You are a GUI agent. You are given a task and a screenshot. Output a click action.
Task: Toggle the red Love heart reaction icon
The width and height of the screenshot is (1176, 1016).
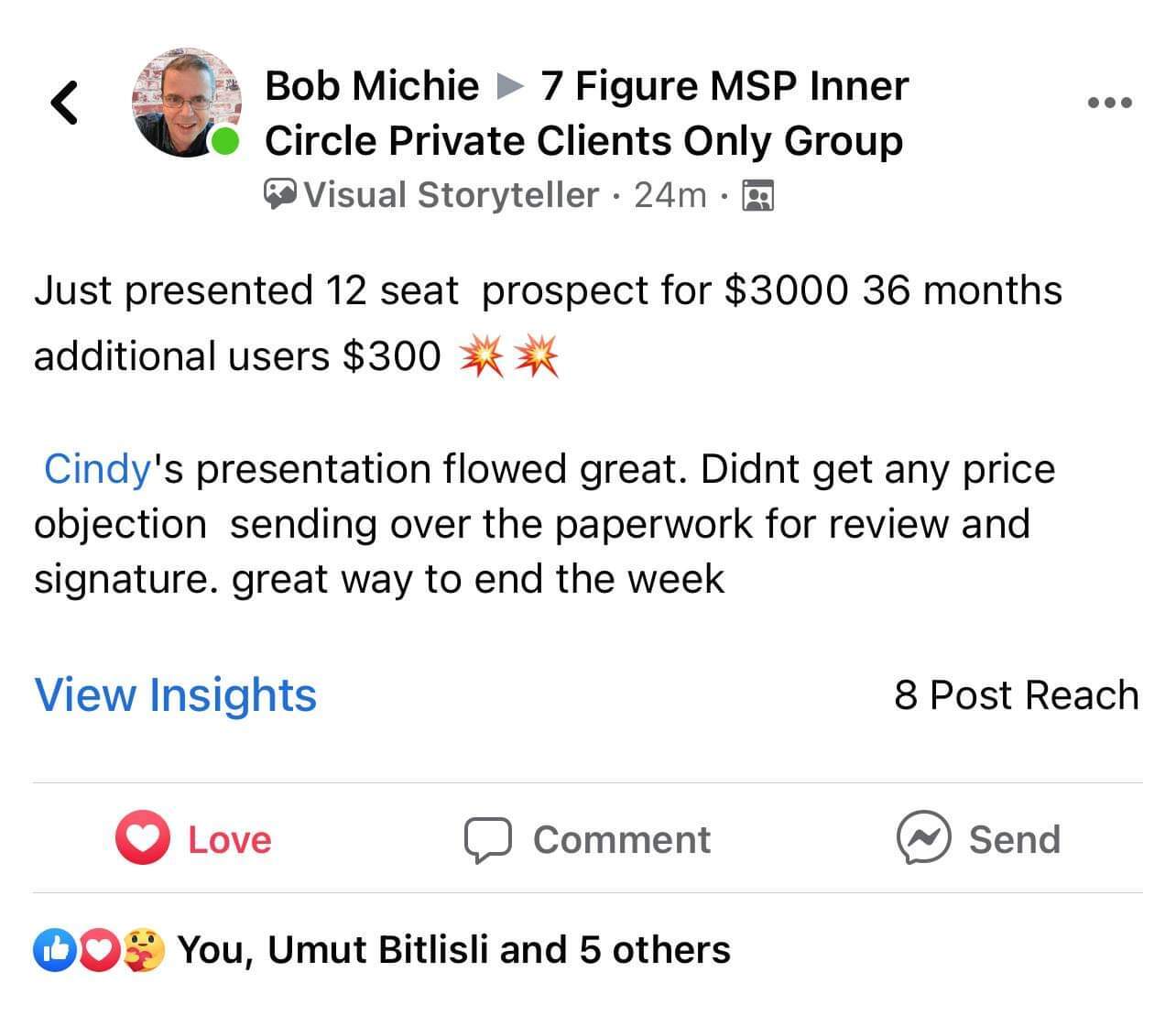142,838
